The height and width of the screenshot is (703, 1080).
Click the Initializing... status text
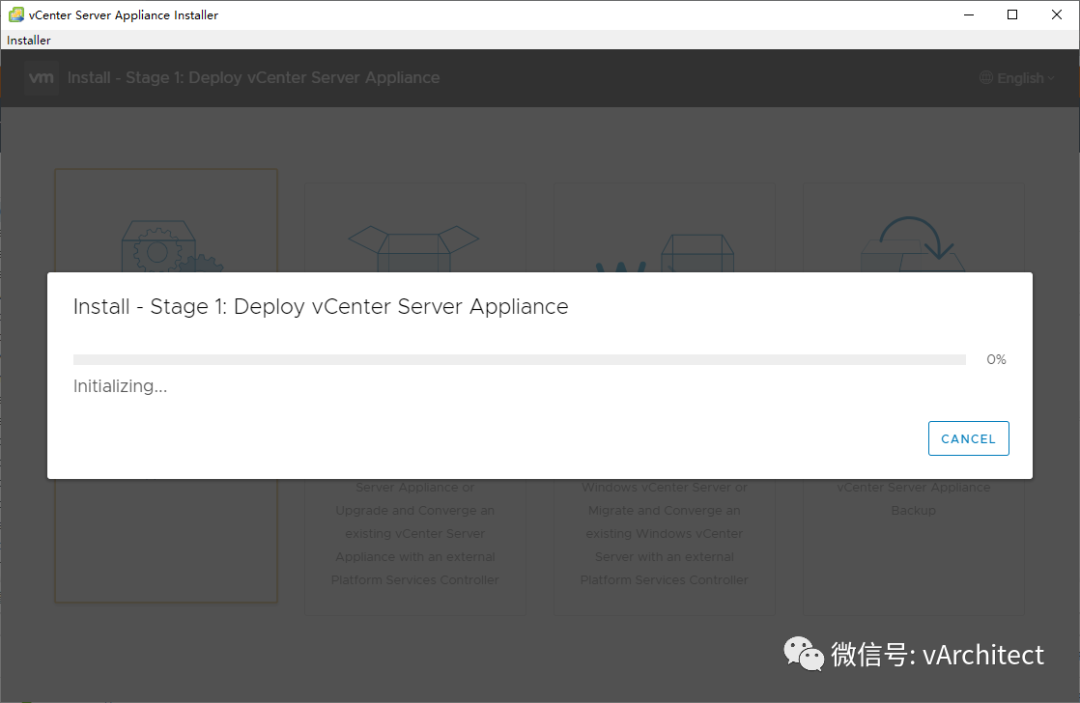[121, 386]
